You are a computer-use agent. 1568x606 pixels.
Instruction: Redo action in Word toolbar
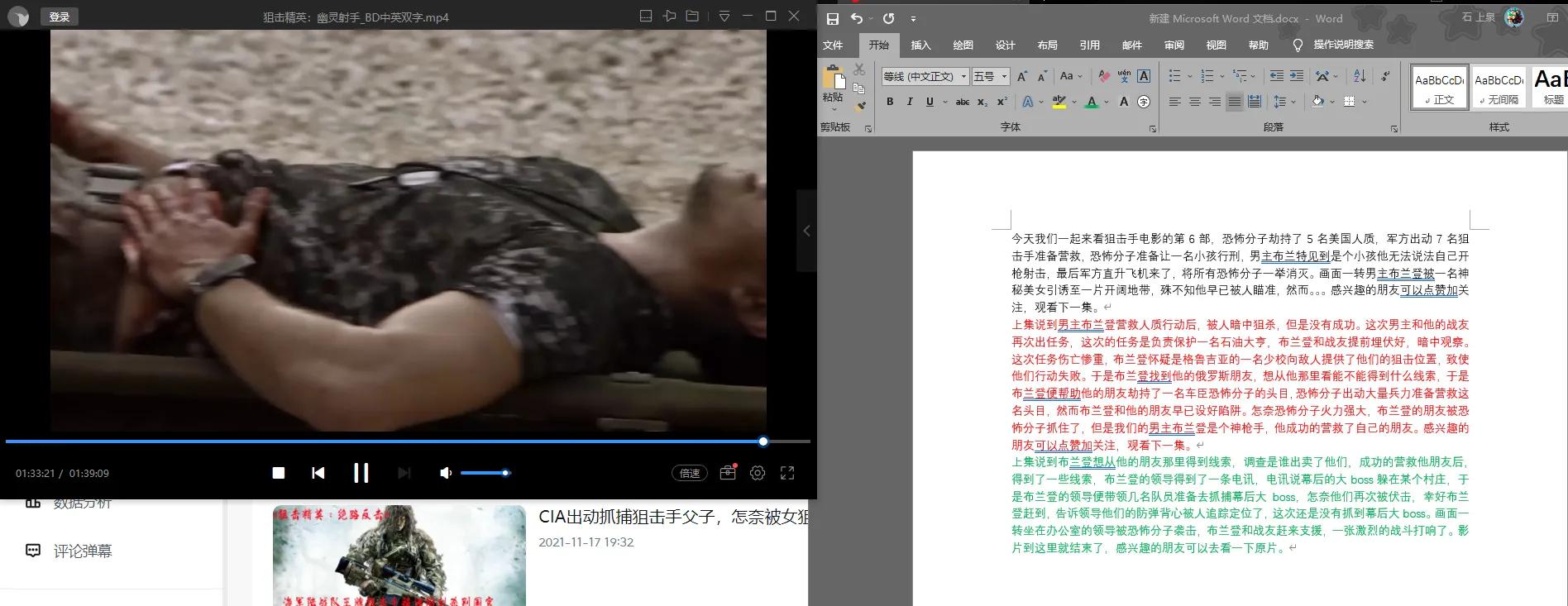[888, 18]
